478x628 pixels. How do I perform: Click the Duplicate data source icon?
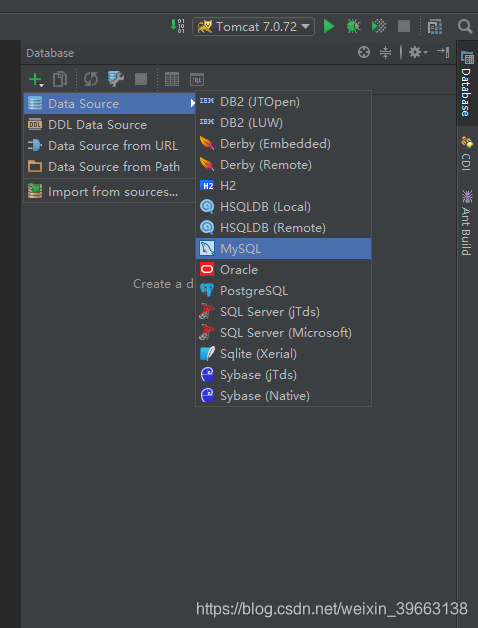[x=60, y=79]
